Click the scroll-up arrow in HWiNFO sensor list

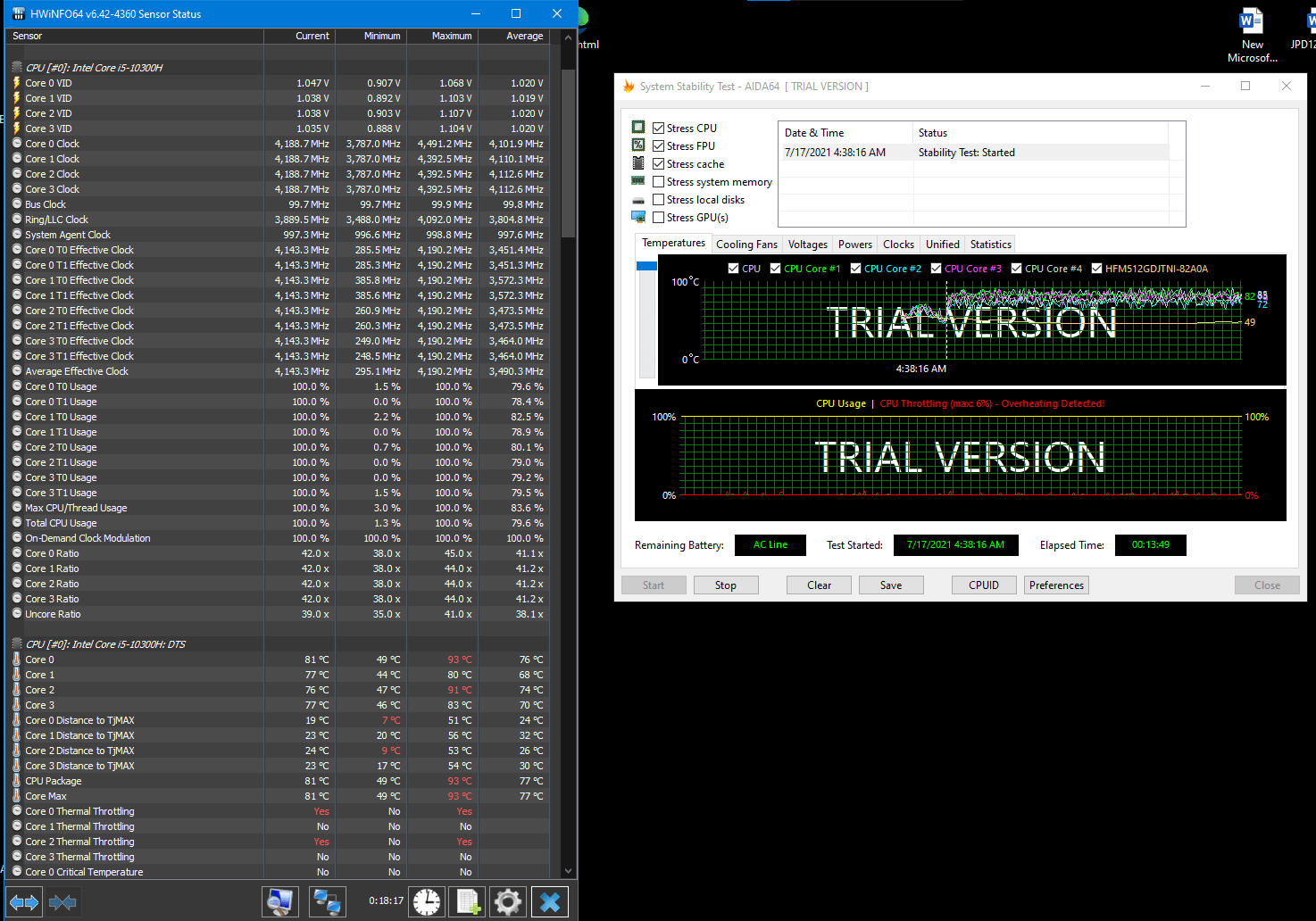click(568, 37)
